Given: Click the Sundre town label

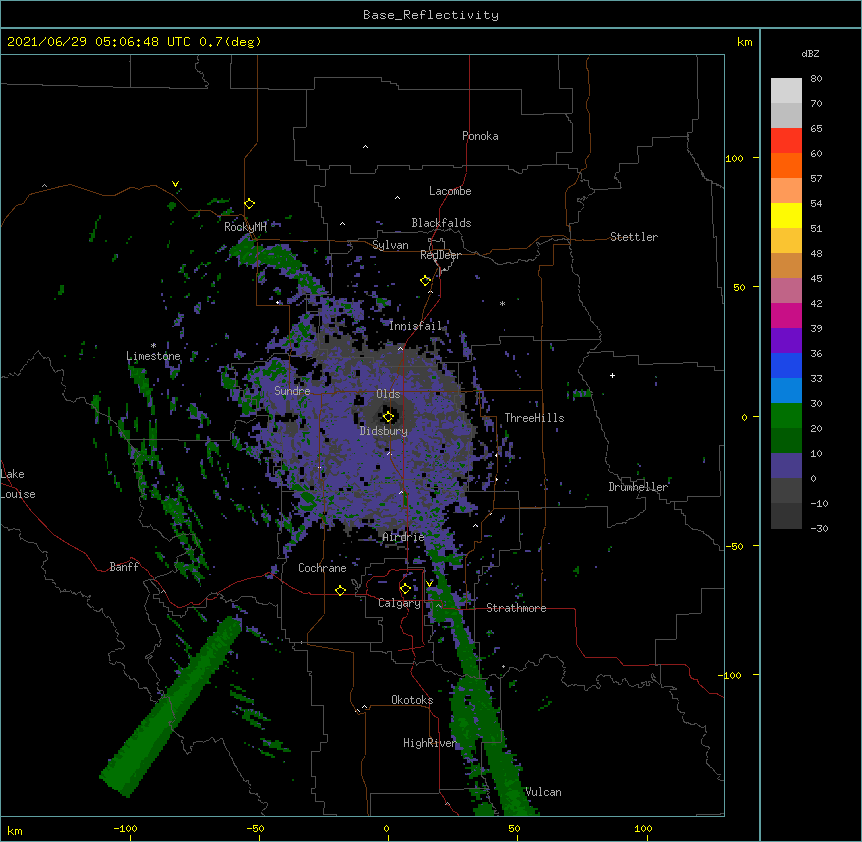Looking at the screenshot, I should [292, 391].
